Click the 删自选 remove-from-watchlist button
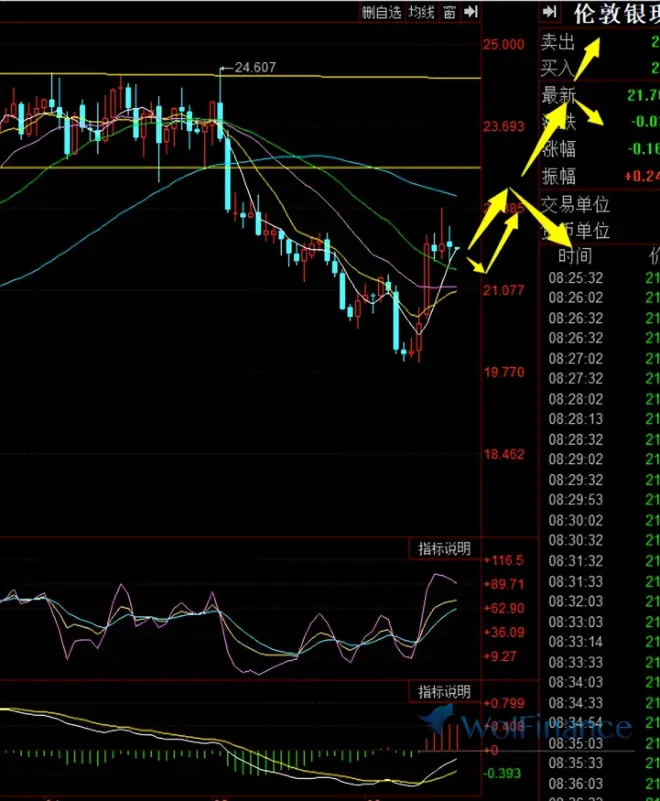This screenshot has height=801, width=660. tap(382, 12)
